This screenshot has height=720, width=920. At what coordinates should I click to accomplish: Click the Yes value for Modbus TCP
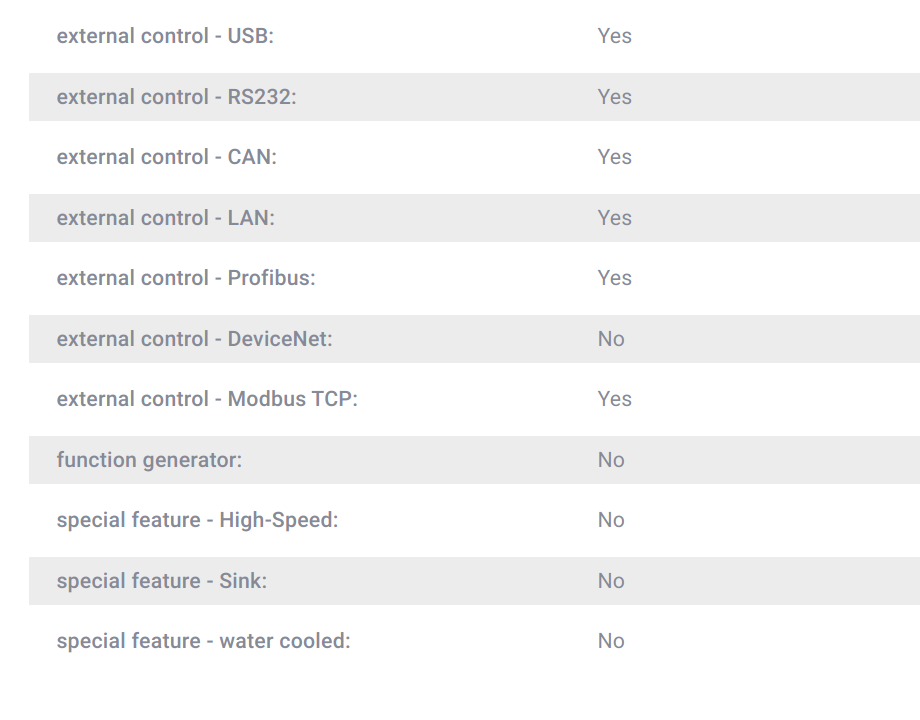[x=614, y=399]
